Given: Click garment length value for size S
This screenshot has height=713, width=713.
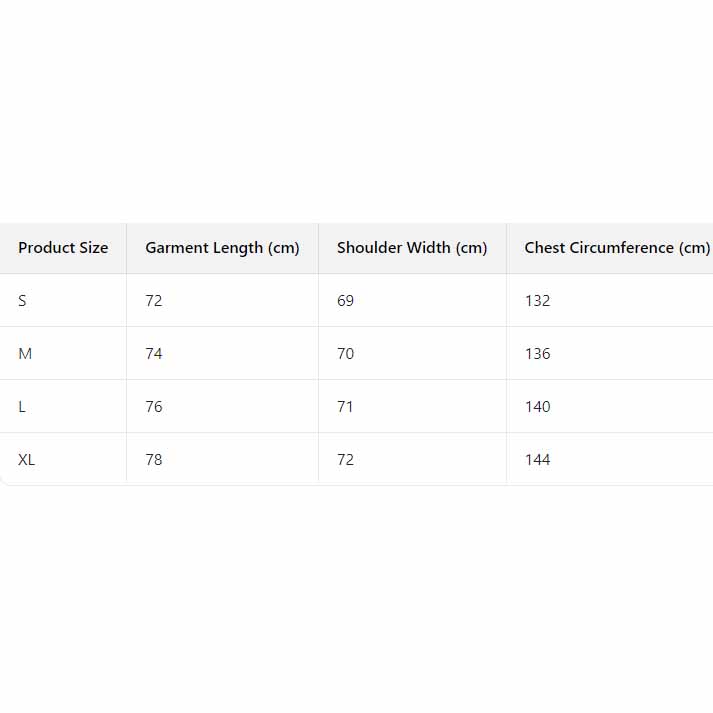Looking at the screenshot, I should (x=154, y=301).
